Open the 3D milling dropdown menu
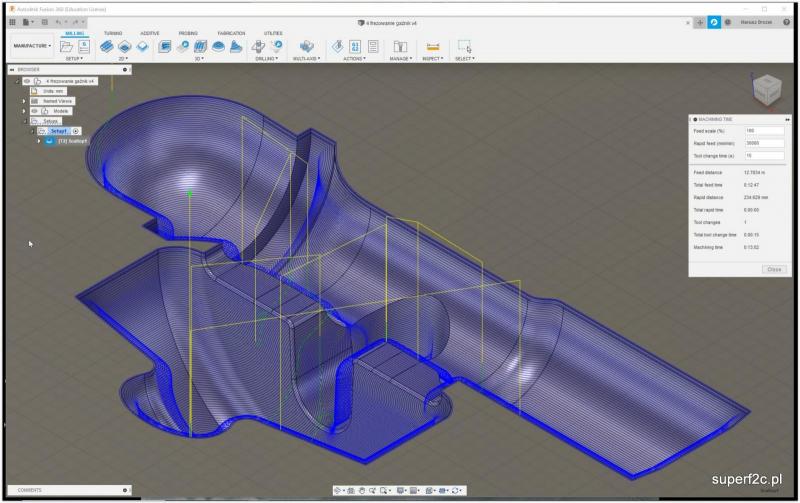The width and height of the screenshot is (800, 503). pyautogui.click(x=201, y=59)
